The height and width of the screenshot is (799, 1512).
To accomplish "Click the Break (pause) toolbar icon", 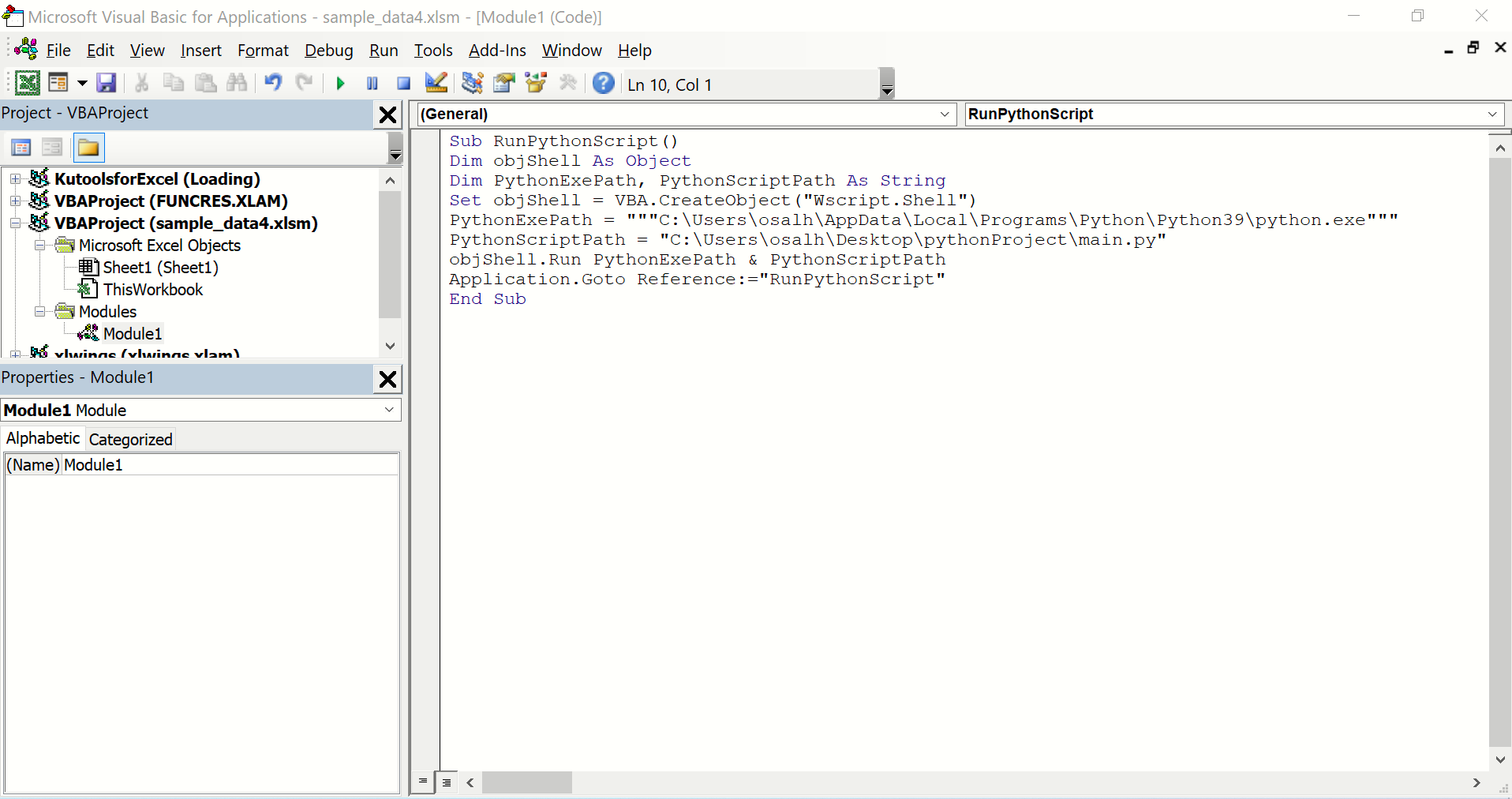I will [372, 83].
